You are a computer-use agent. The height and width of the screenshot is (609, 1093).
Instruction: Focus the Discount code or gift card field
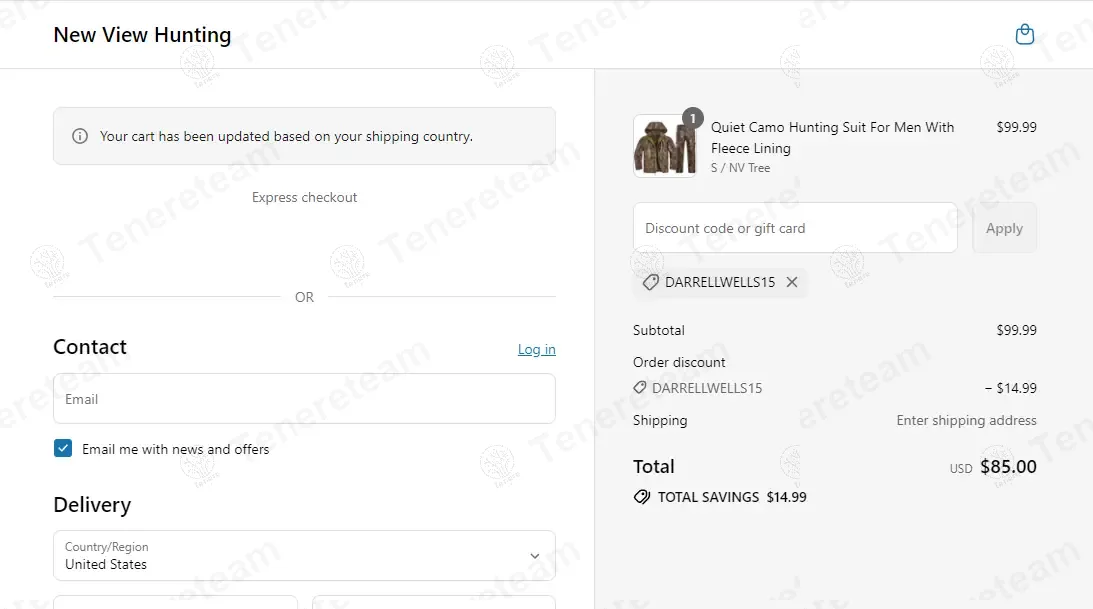point(795,228)
